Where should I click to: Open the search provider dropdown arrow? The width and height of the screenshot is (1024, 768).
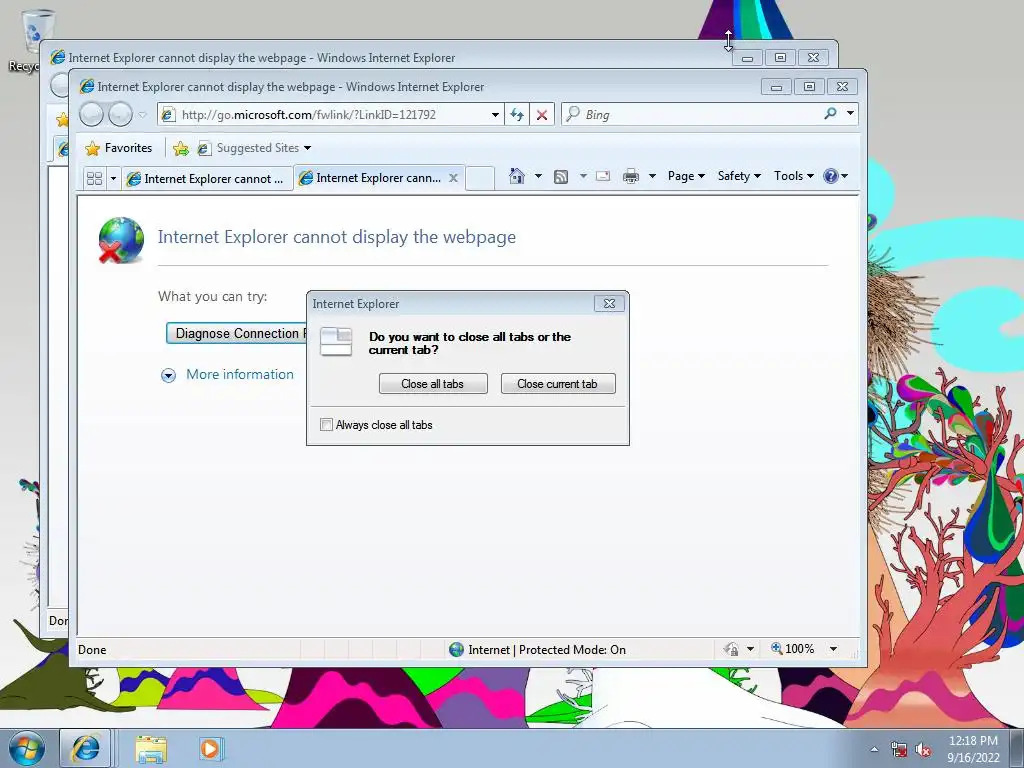point(850,114)
